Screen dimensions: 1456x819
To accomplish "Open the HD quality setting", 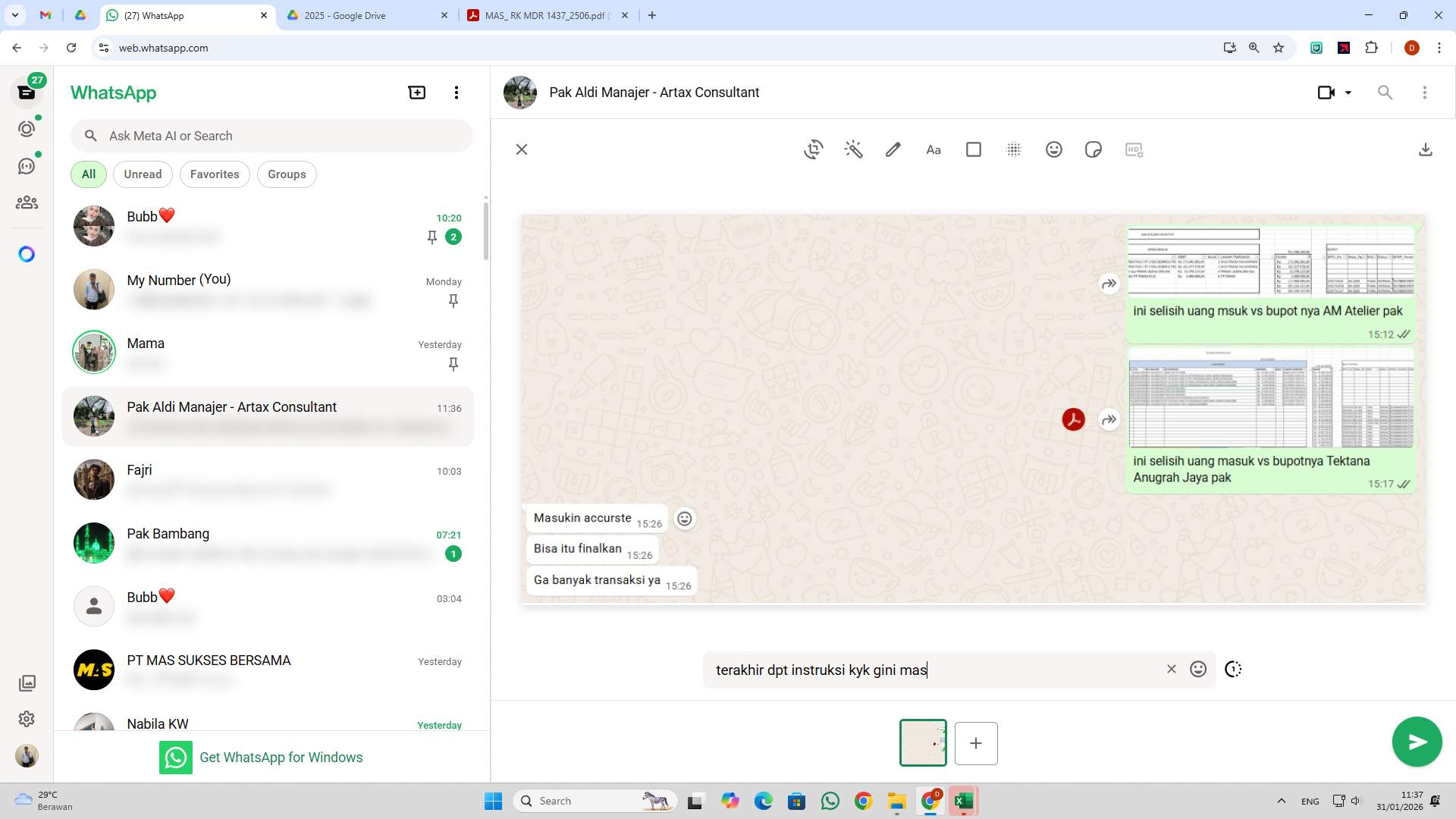I will [1133, 149].
